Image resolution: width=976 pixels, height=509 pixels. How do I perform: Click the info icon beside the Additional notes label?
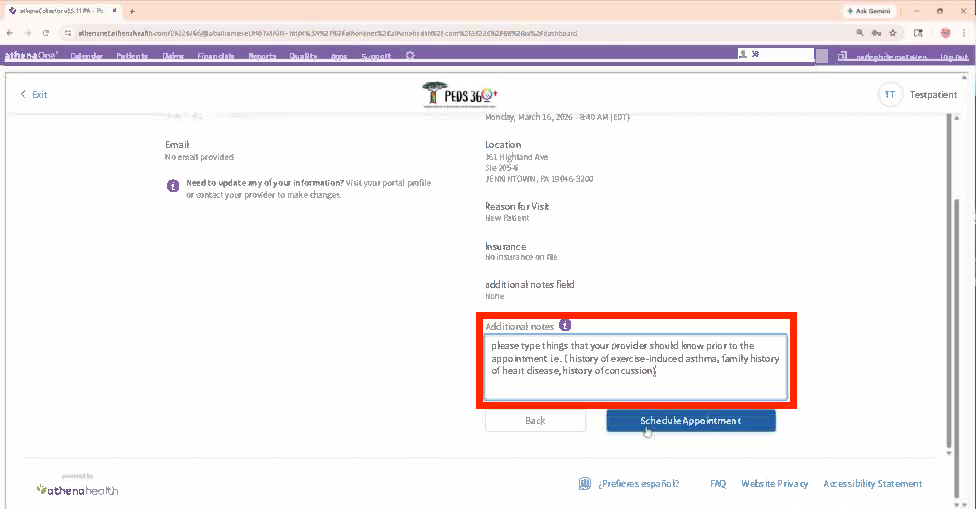[x=565, y=325]
